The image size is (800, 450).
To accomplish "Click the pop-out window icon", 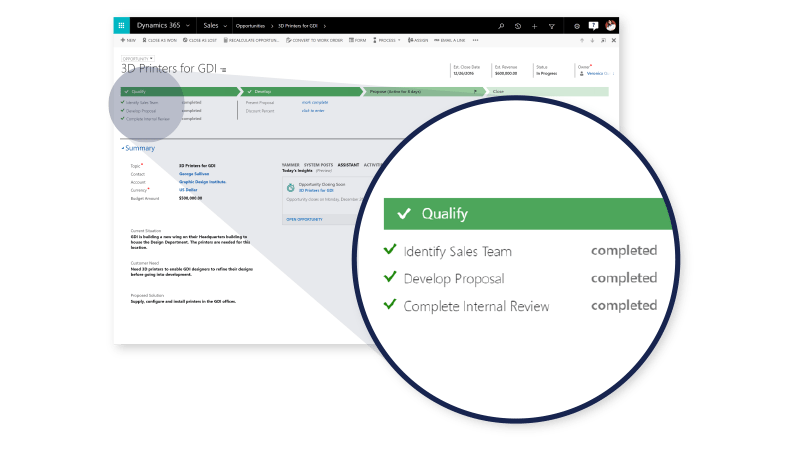I will tap(603, 40).
